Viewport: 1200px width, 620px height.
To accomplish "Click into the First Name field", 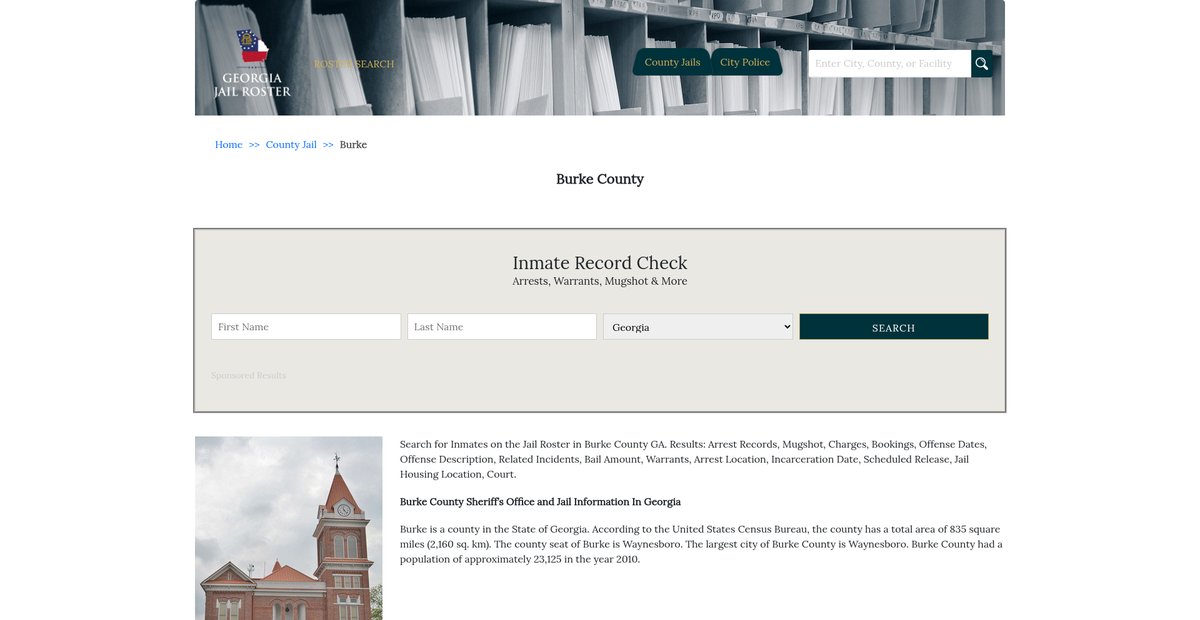I will pyautogui.click(x=305, y=327).
